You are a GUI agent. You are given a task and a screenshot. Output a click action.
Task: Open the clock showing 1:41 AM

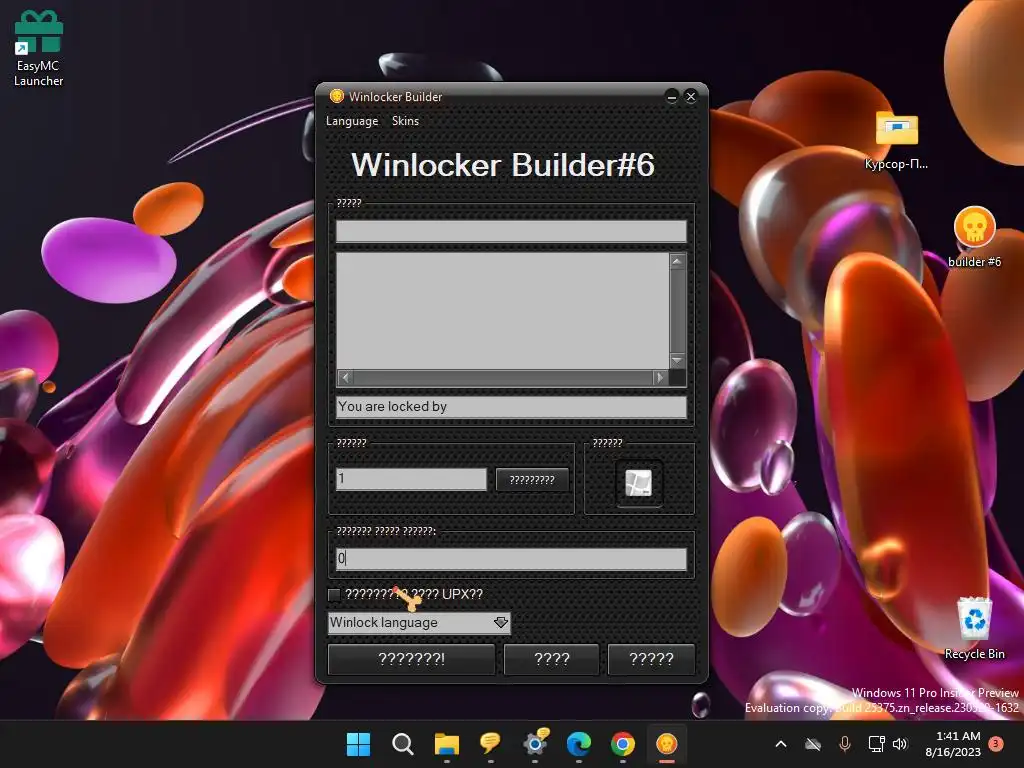[953, 744]
